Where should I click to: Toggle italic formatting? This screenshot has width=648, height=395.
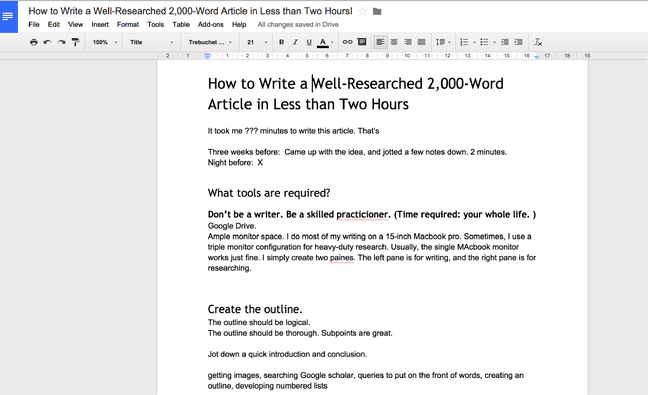pyautogui.click(x=295, y=42)
